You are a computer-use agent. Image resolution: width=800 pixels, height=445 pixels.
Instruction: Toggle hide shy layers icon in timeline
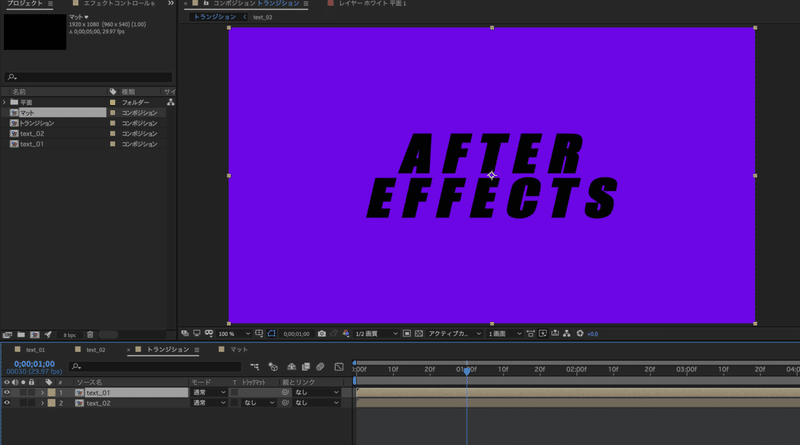pyautogui.click(x=291, y=366)
